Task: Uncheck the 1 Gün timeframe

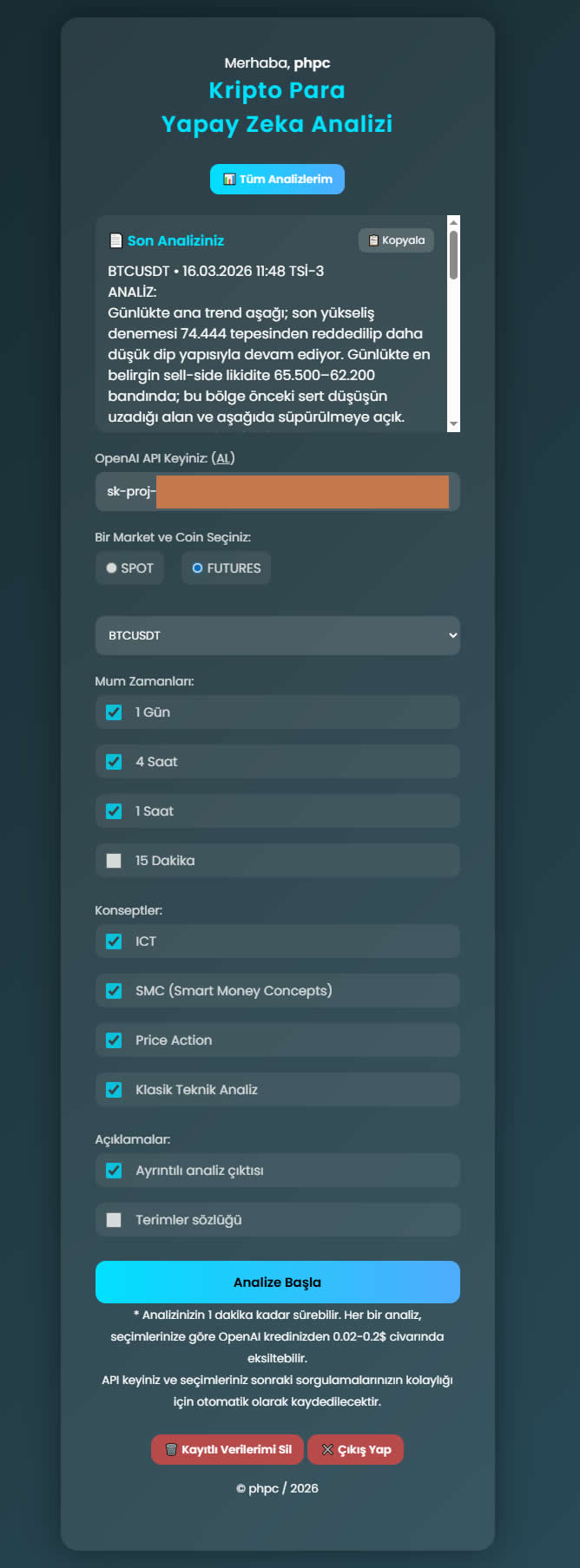Action: pyautogui.click(x=114, y=712)
